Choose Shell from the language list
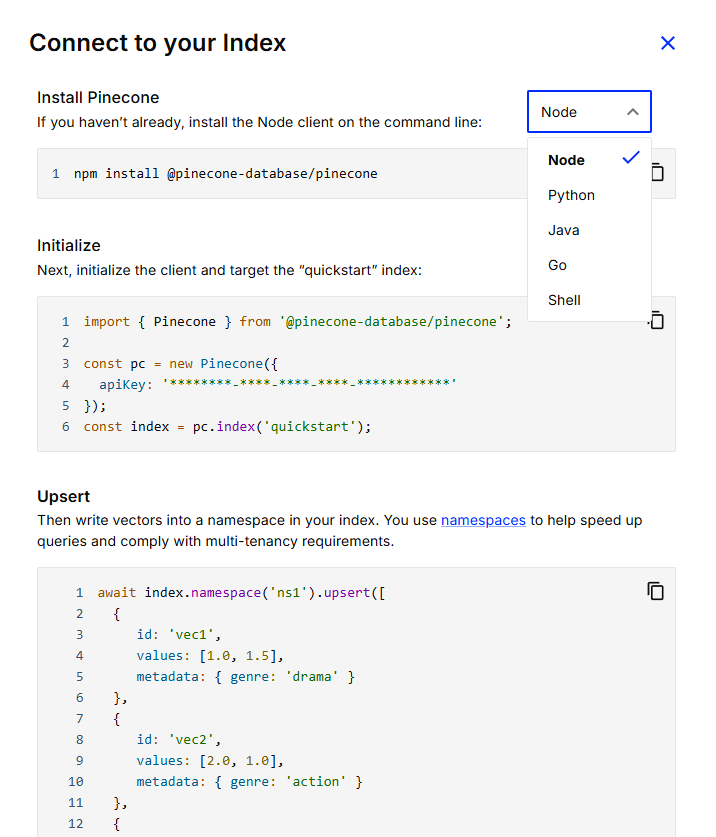This screenshot has height=837, width=716. (x=589, y=300)
